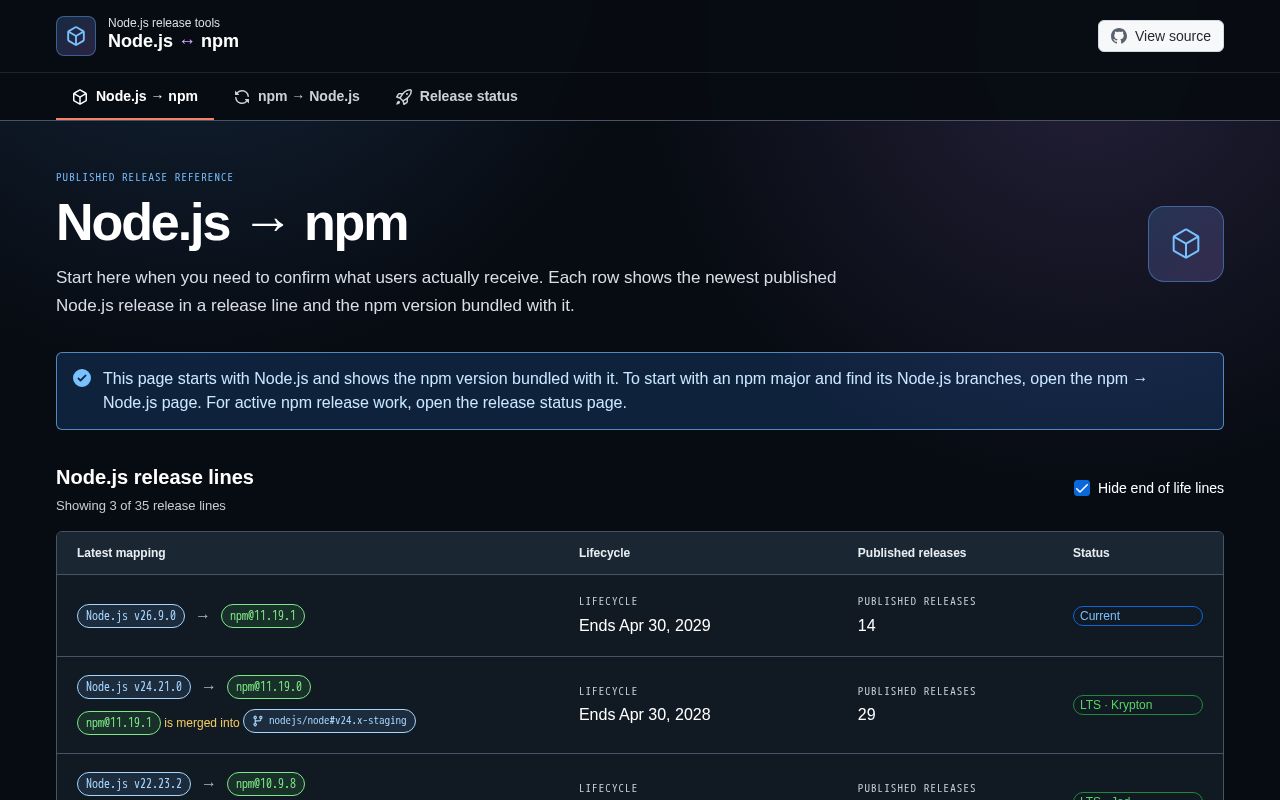Click the GitHub icon in View source
This screenshot has width=1280, height=800.
tap(1119, 36)
